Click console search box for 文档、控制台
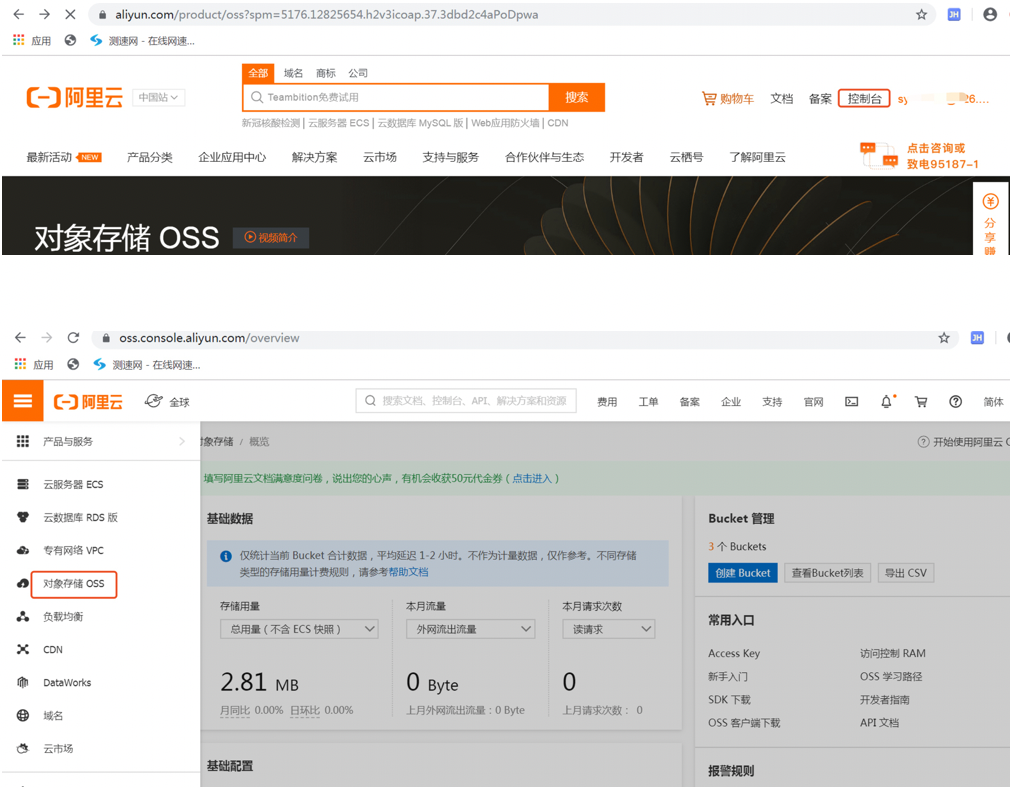 coord(466,401)
